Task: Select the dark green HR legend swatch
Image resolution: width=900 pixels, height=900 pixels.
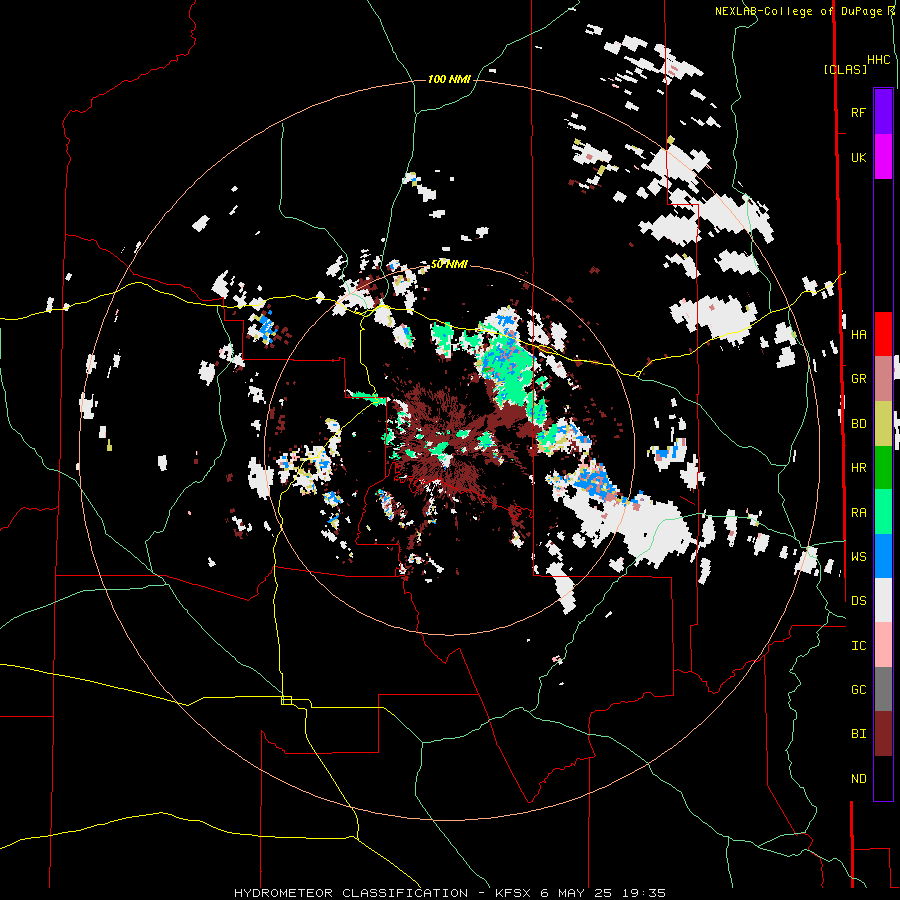Action: point(883,468)
